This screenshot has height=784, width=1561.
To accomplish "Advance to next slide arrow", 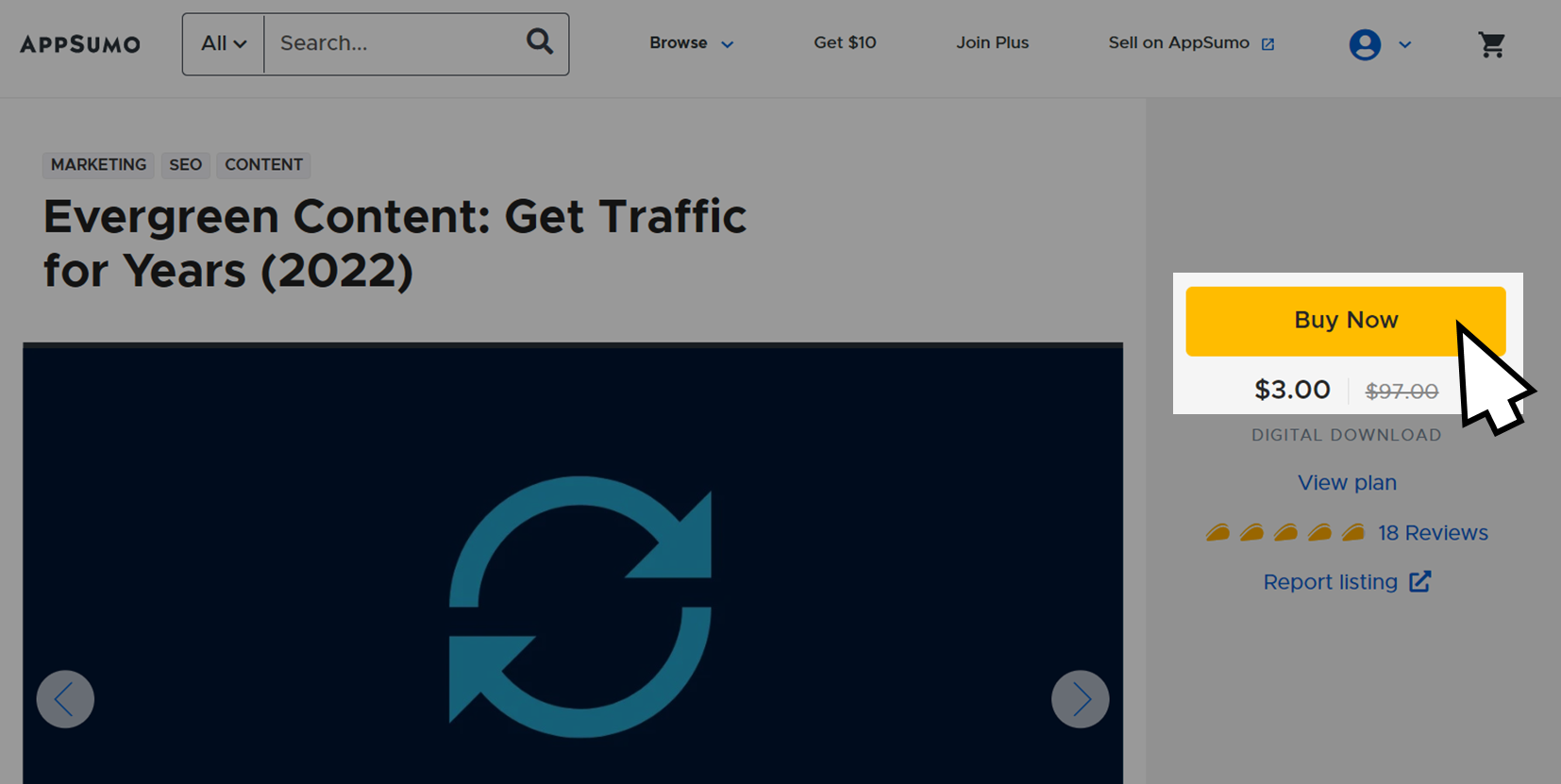I will coord(1081,699).
